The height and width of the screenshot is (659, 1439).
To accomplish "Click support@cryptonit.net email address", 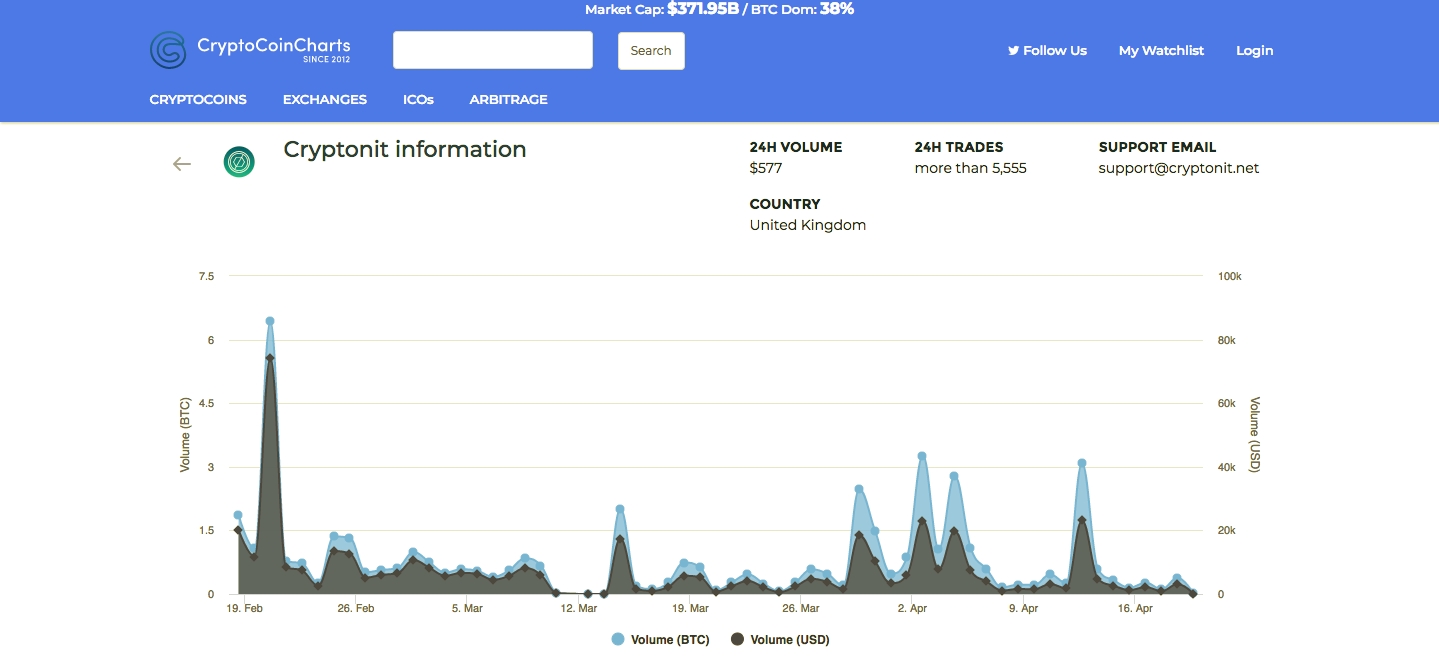I will (1179, 168).
